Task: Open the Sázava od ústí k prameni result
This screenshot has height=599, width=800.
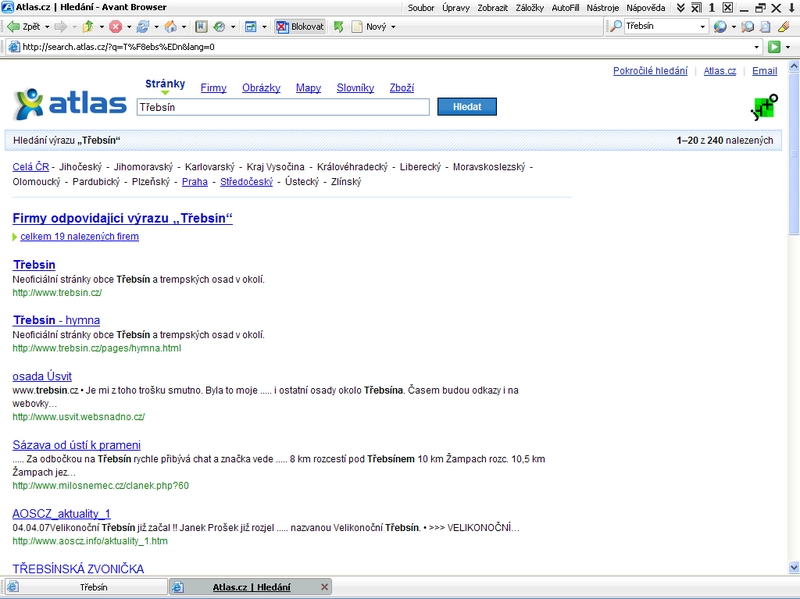Action: pos(77,445)
